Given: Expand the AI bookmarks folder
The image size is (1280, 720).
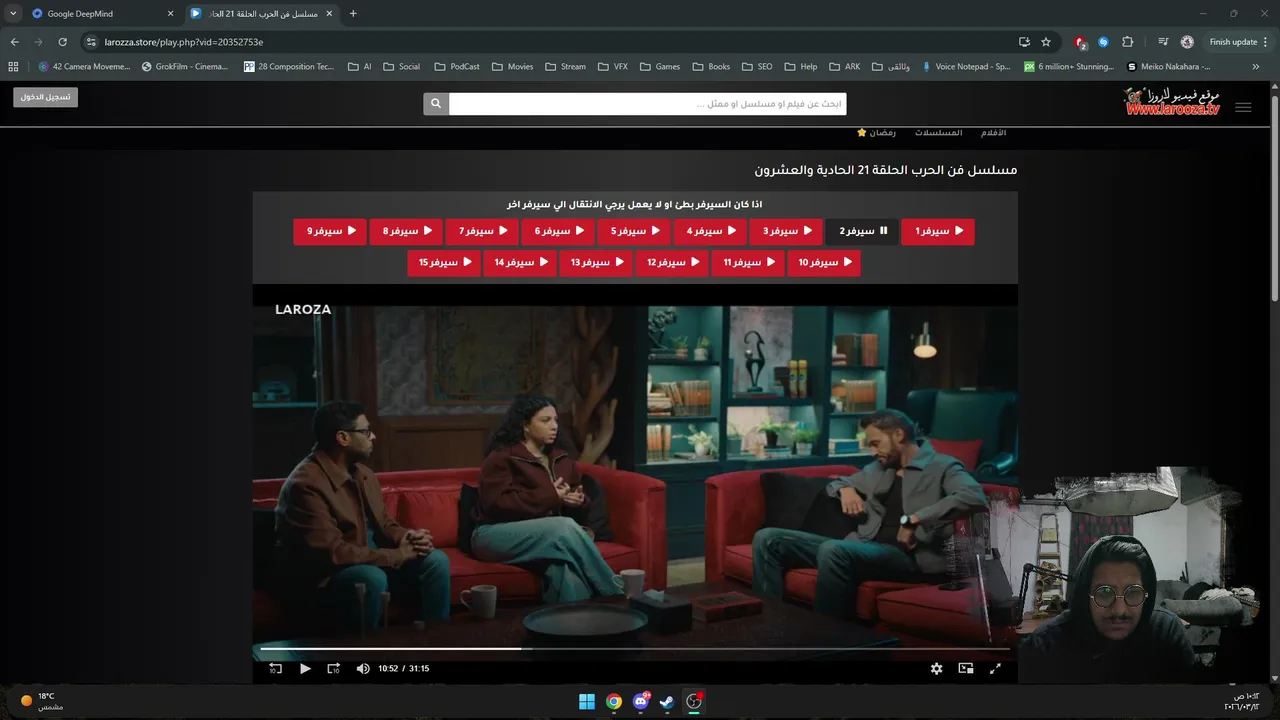Looking at the screenshot, I should (360, 67).
